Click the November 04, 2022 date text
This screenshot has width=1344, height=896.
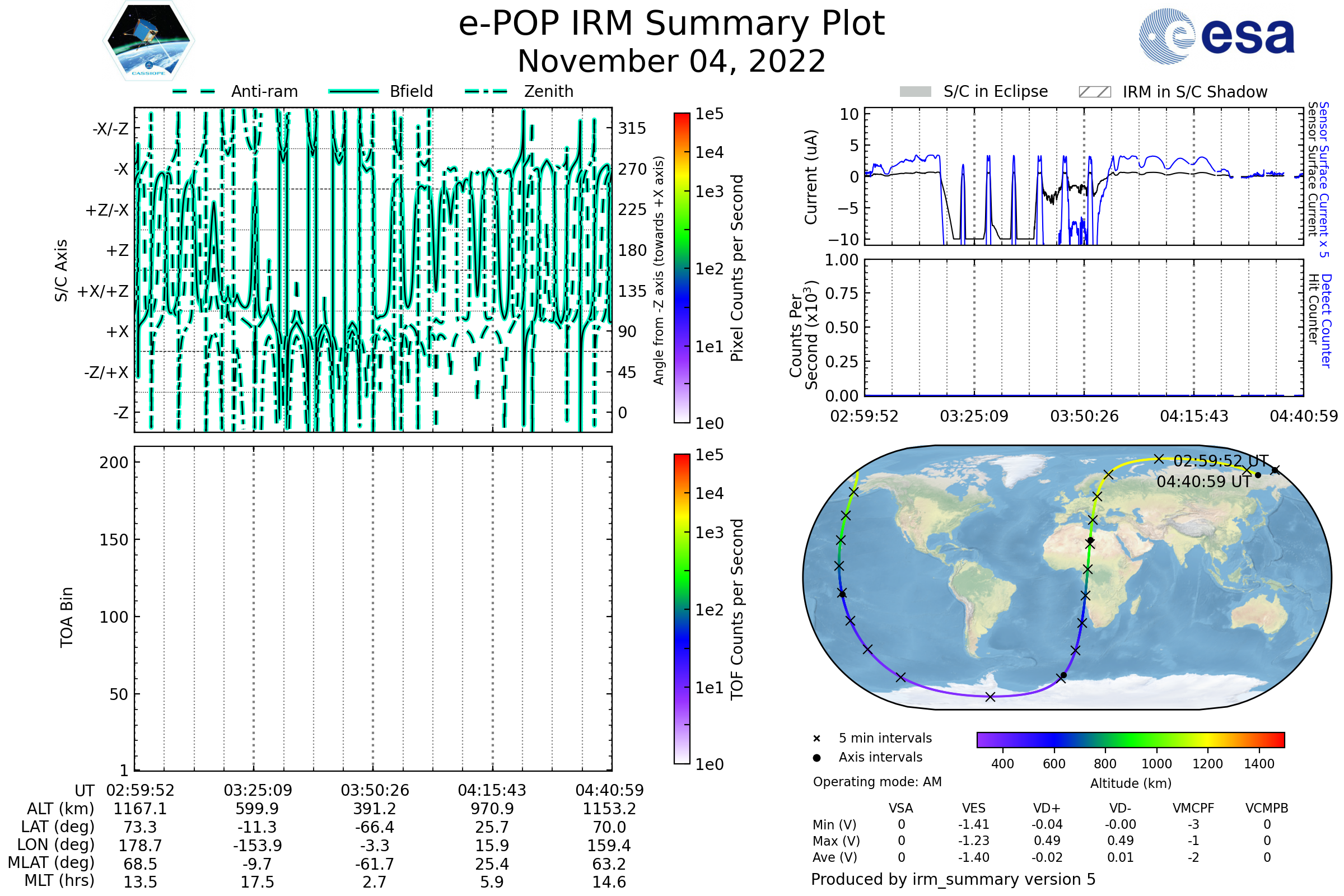point(671,62)
